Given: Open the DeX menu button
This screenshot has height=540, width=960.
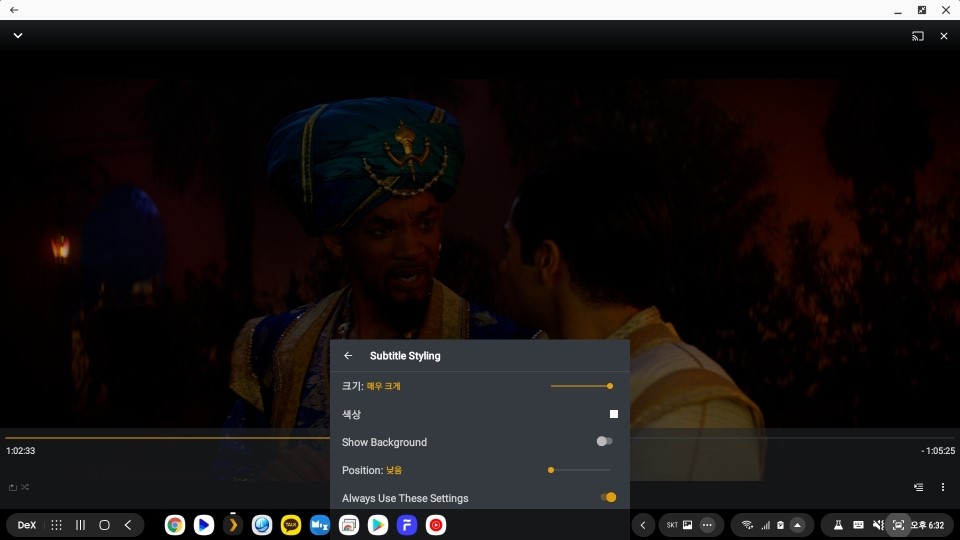Looking at the screenshot, I should pos(26,525).
